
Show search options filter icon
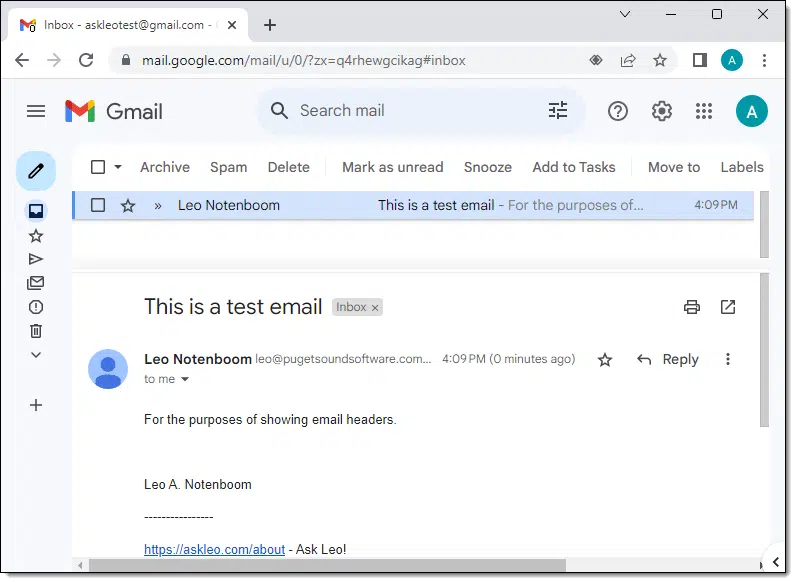560,111
